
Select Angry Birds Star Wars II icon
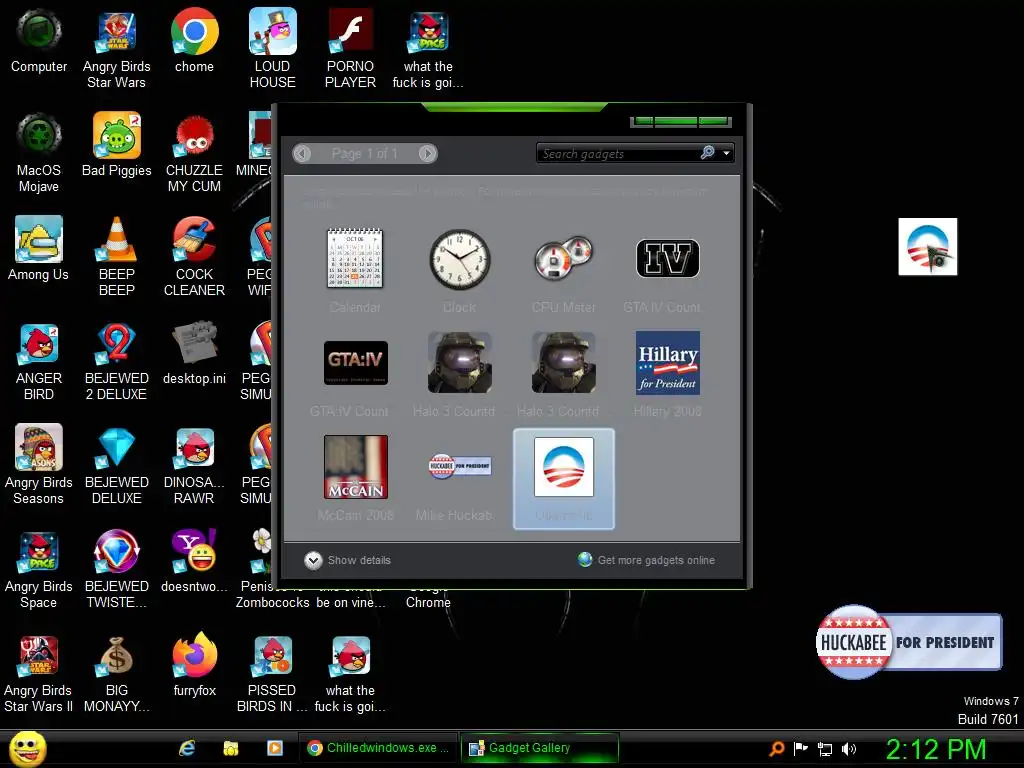point(39,673)
